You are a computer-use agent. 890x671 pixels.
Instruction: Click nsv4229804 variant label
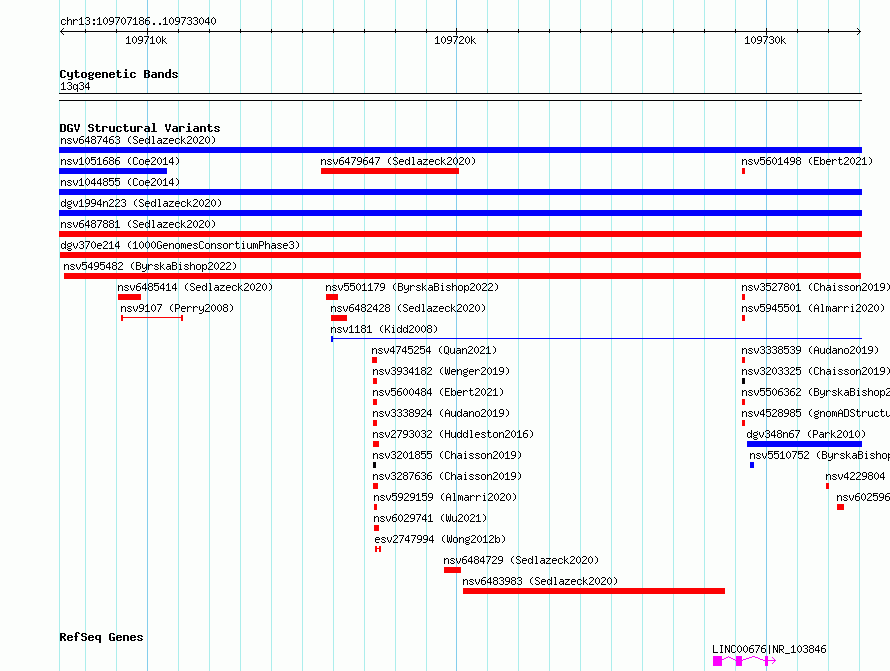[855, 476]
